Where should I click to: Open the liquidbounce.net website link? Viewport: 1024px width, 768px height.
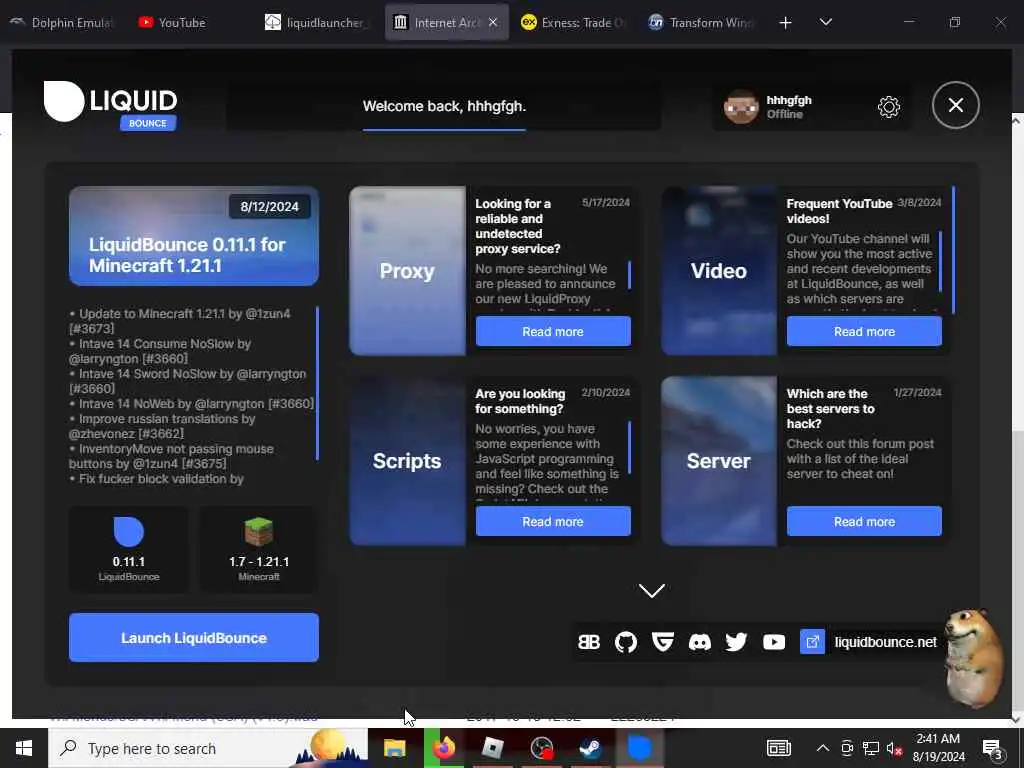886,642
